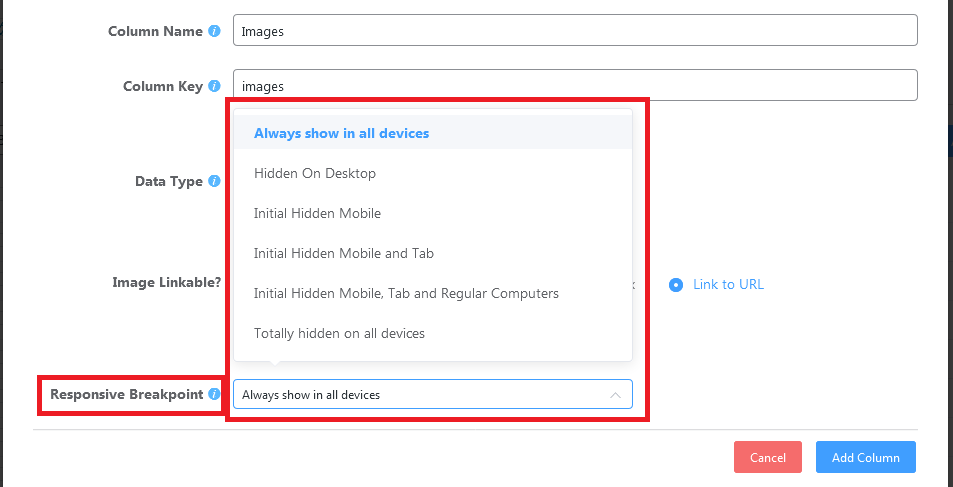
Task: Click the Responsive Breakpoint select box text
Action: click(311, 395)
